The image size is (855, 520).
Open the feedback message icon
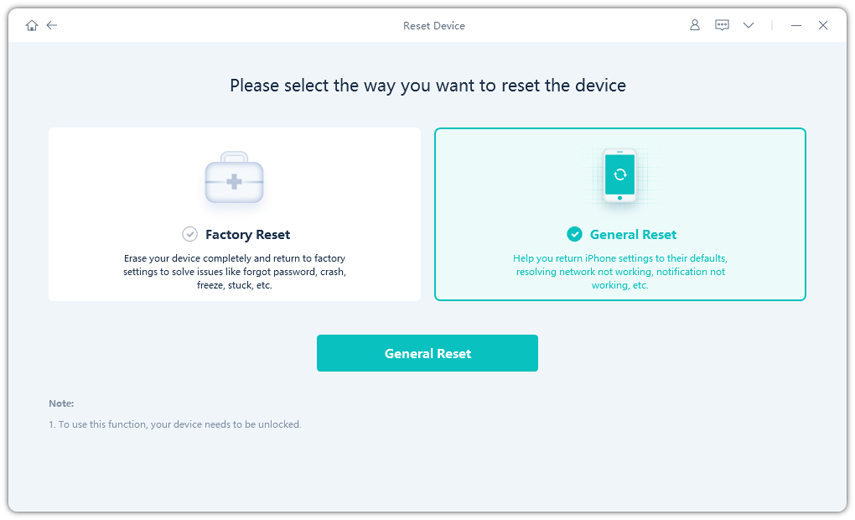[722, 26]
